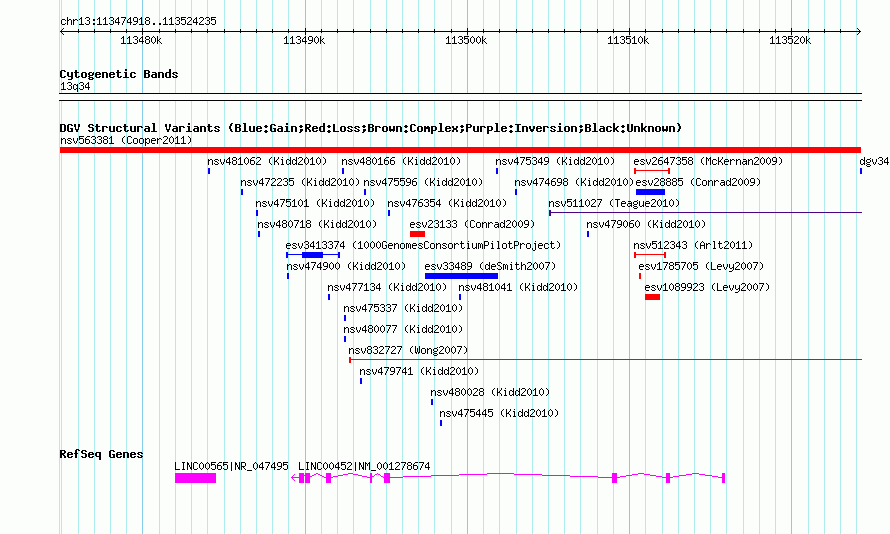890x534 pixels.
Task: Select the 13q34 cytogenetic band label
Action: pyautogui.click(x=75, y=86)
